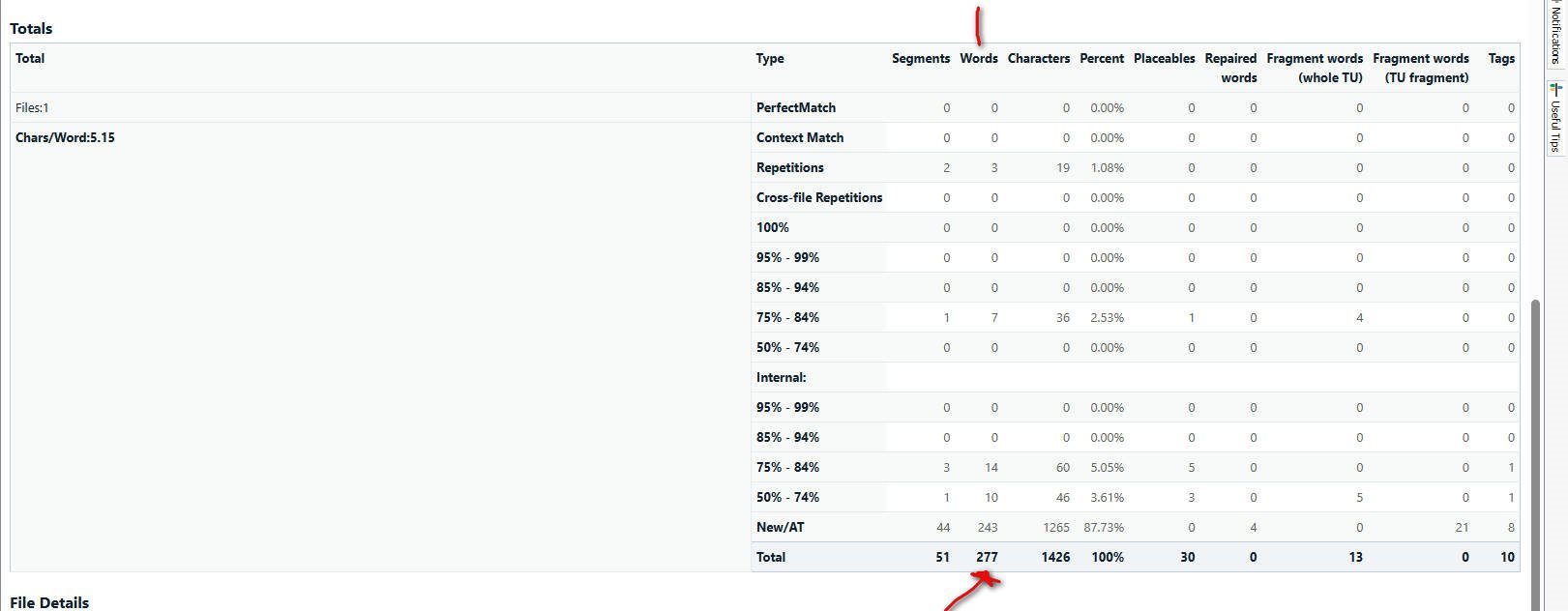Image resolution: width=1568 pixels, height=611 pixels.
Task: Click the Words column header
Action: (x=979, y=58)
